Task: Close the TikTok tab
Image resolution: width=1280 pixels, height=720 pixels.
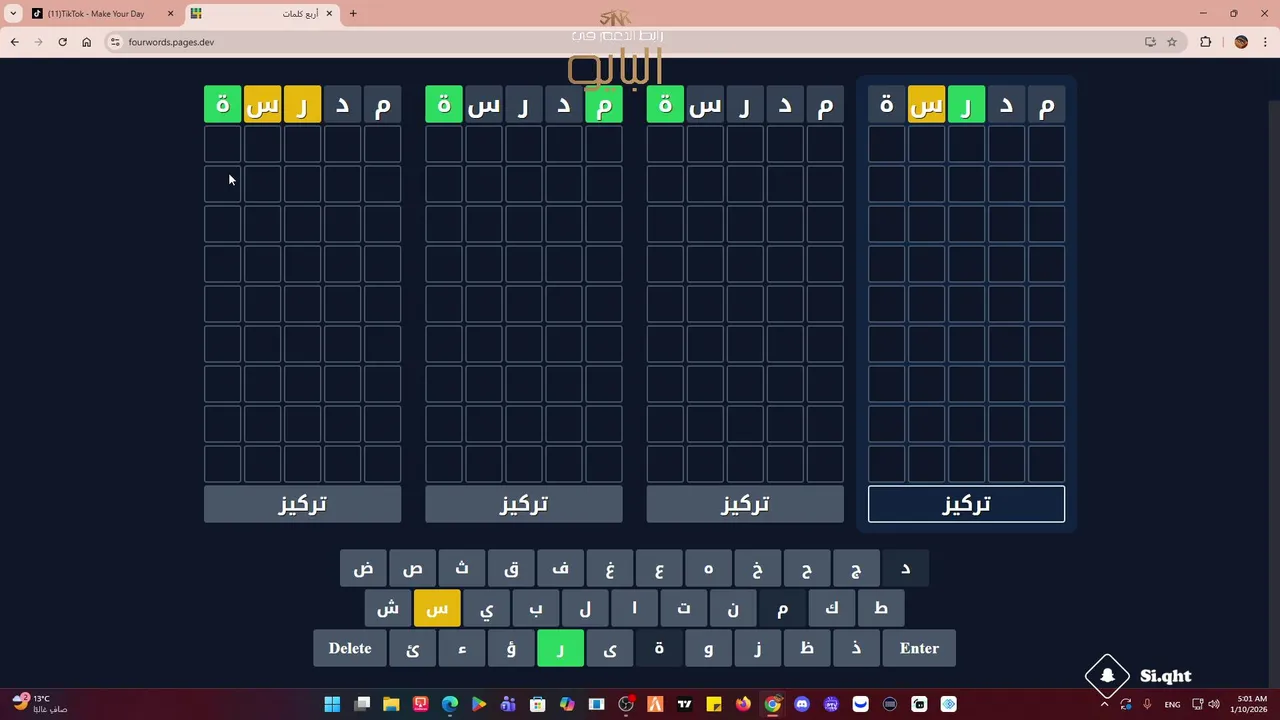Action: tap(170, 14)
